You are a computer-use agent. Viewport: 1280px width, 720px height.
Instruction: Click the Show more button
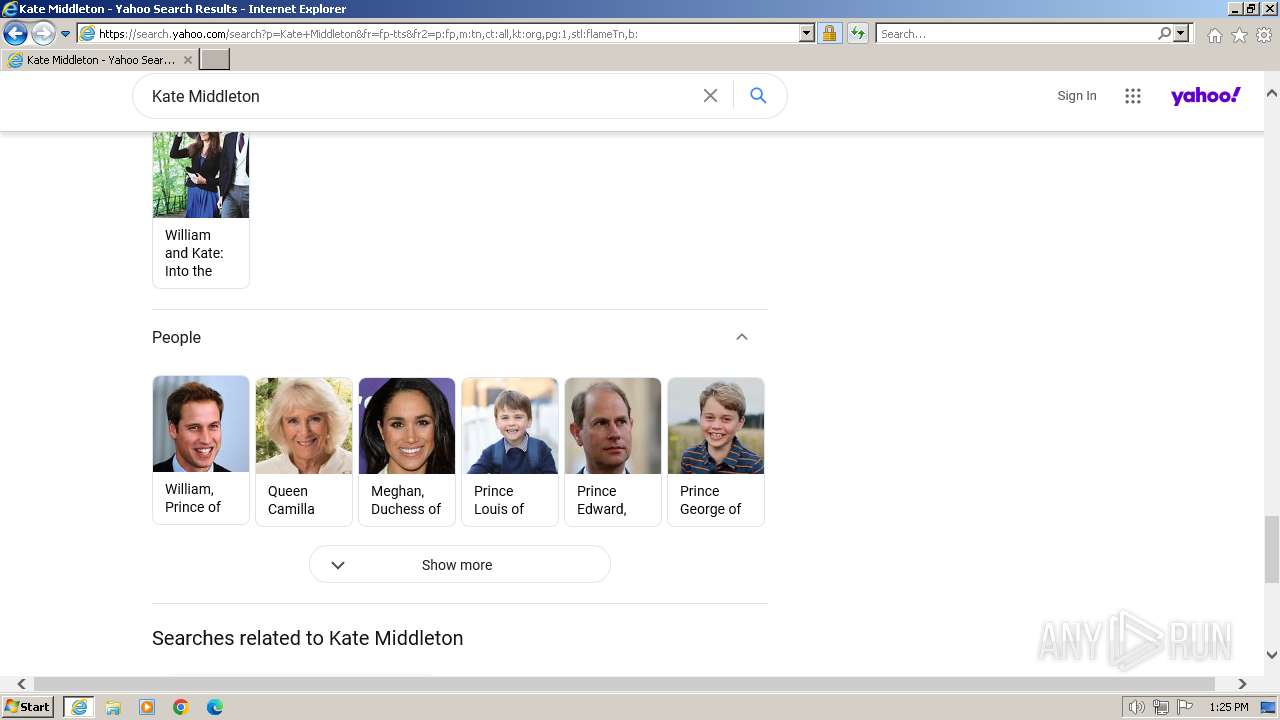[460, 565]
